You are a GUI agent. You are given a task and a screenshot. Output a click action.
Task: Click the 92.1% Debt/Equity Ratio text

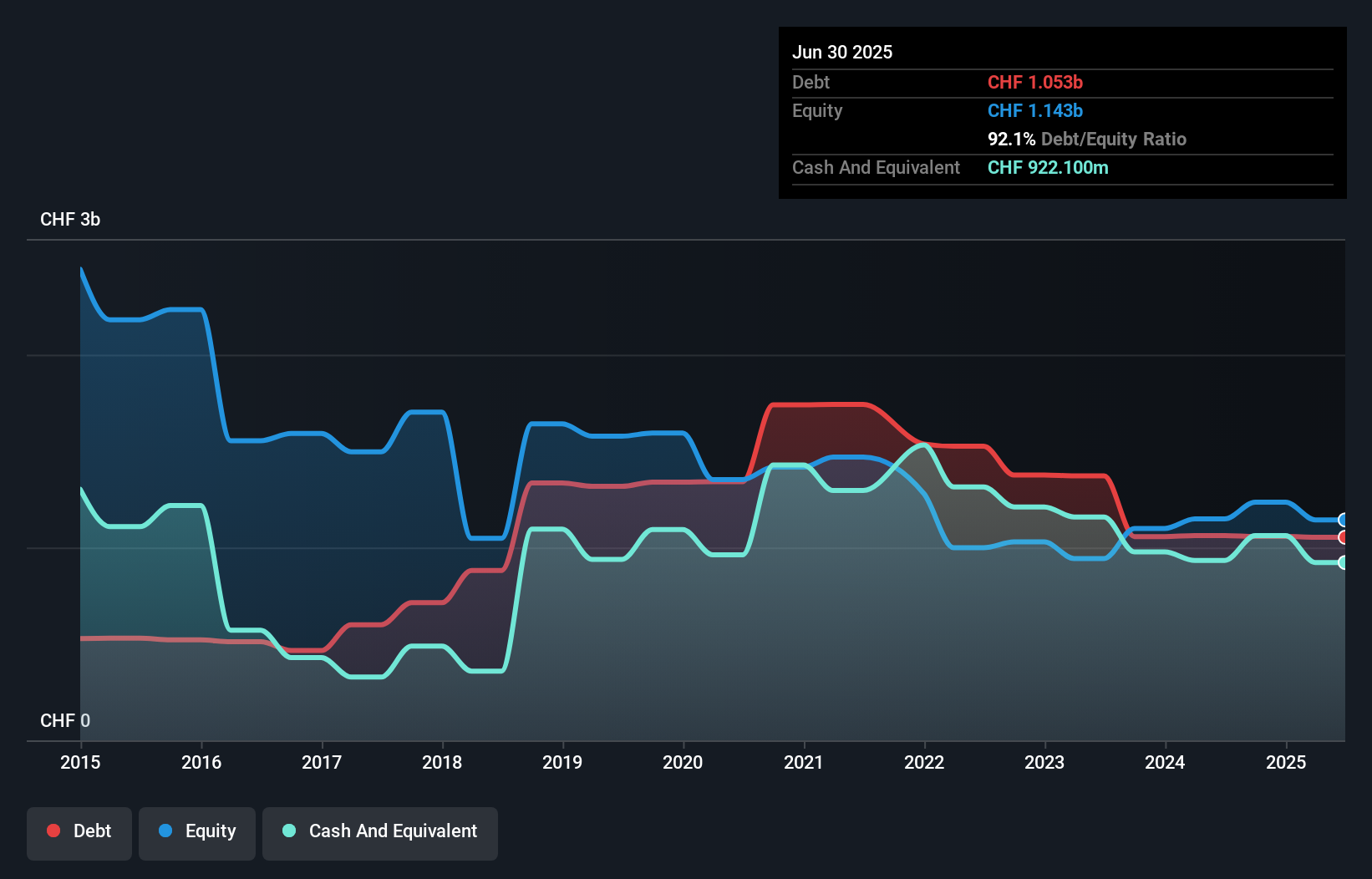tap(1086, 140)
